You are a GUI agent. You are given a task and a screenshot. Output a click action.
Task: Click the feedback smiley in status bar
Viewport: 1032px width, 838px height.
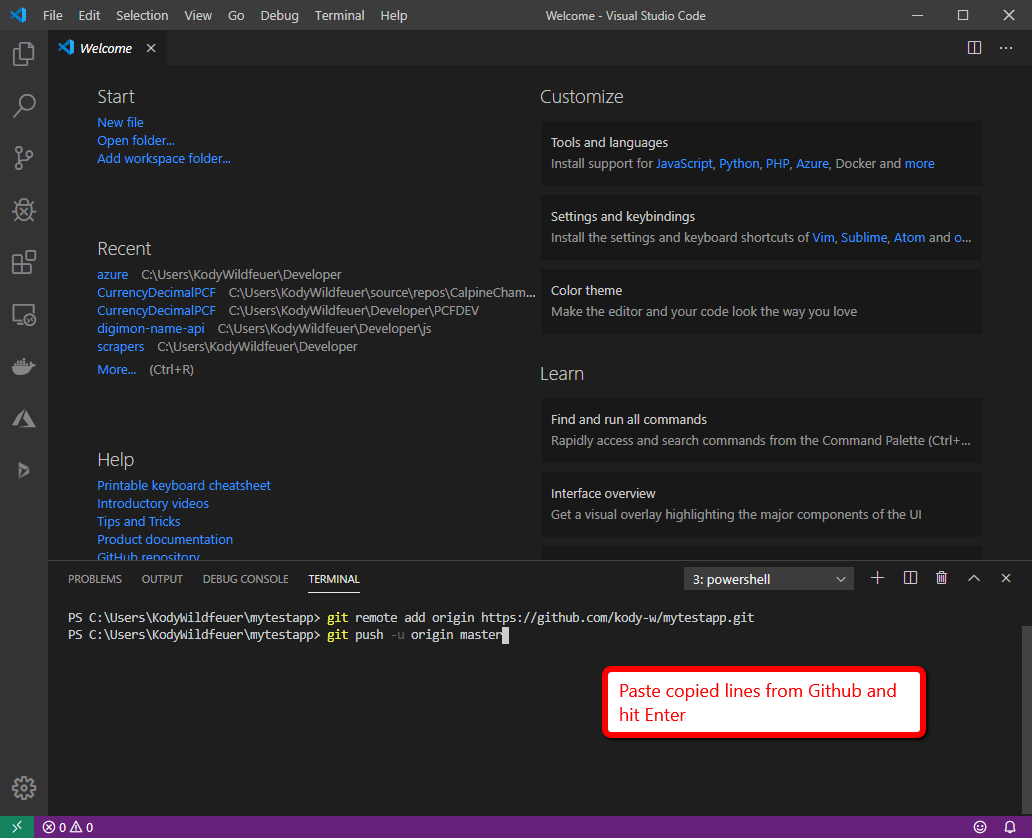980,827
